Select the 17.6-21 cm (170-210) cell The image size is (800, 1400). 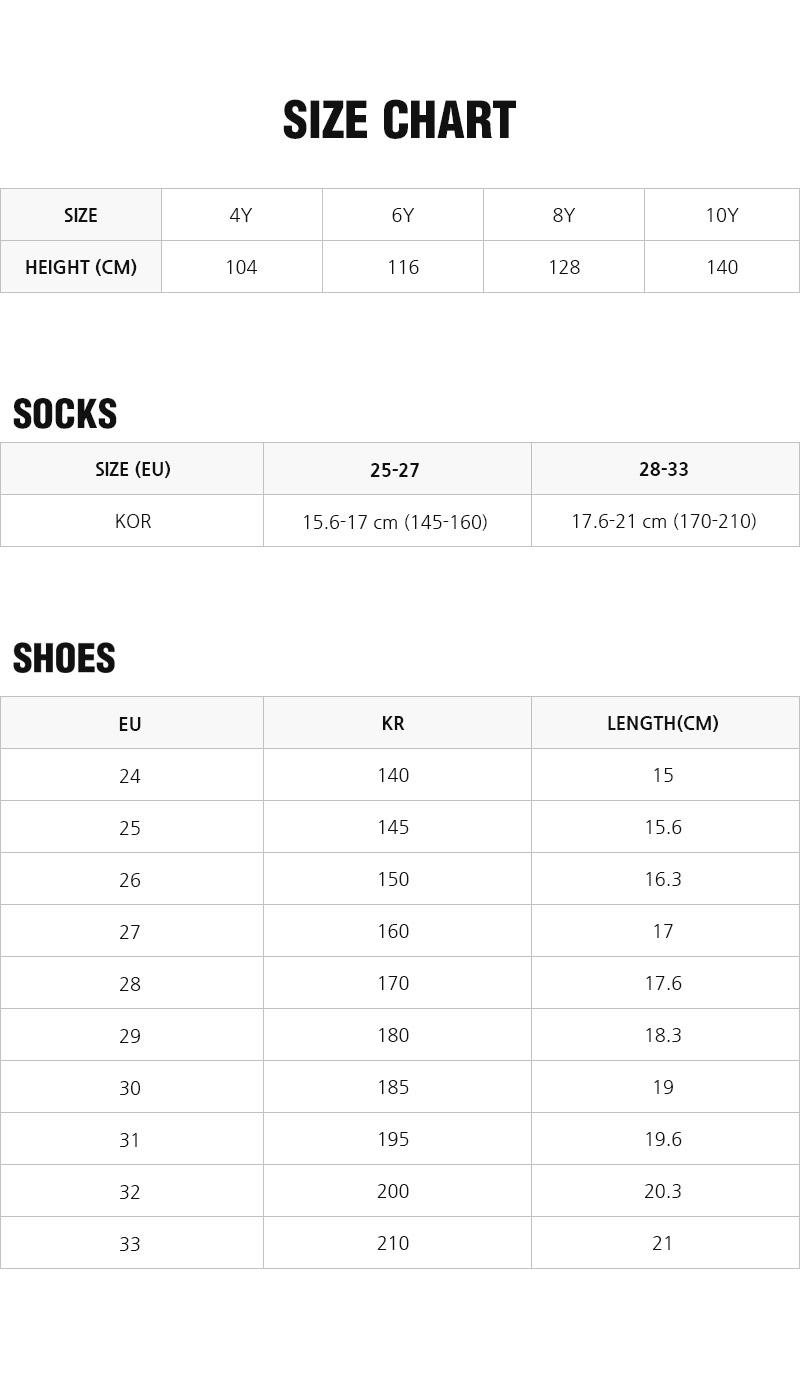coord(664,521)
